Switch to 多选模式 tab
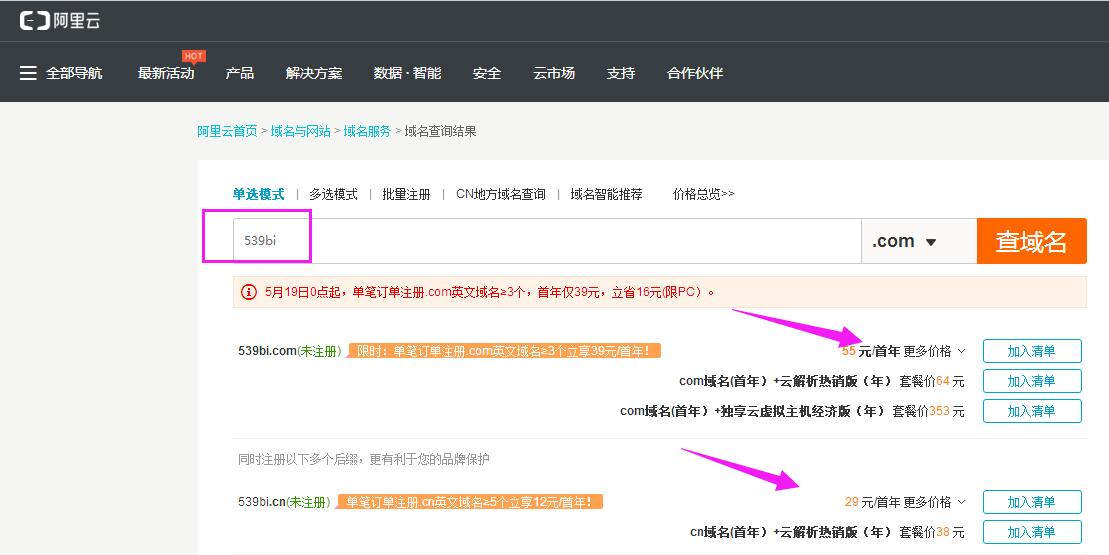 point(333,194)
